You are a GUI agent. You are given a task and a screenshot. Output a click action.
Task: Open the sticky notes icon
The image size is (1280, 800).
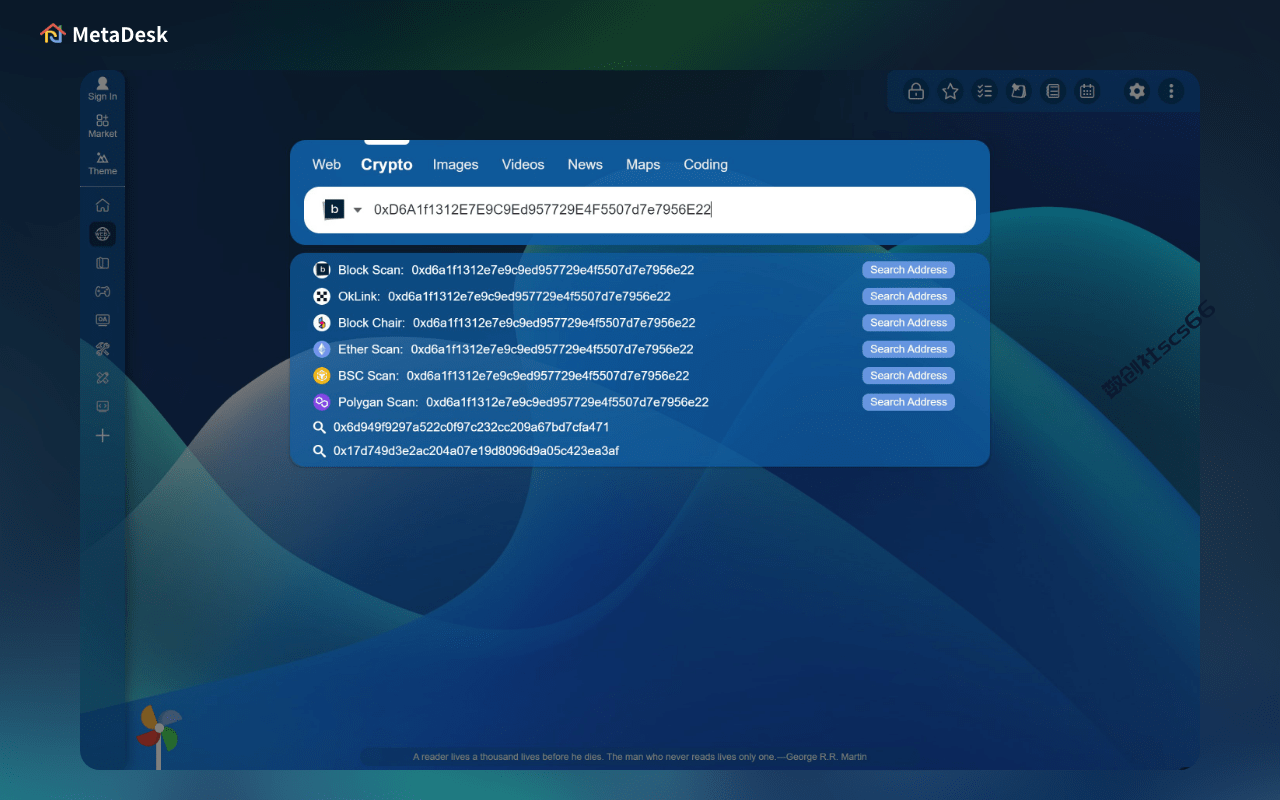point(1018,91)
